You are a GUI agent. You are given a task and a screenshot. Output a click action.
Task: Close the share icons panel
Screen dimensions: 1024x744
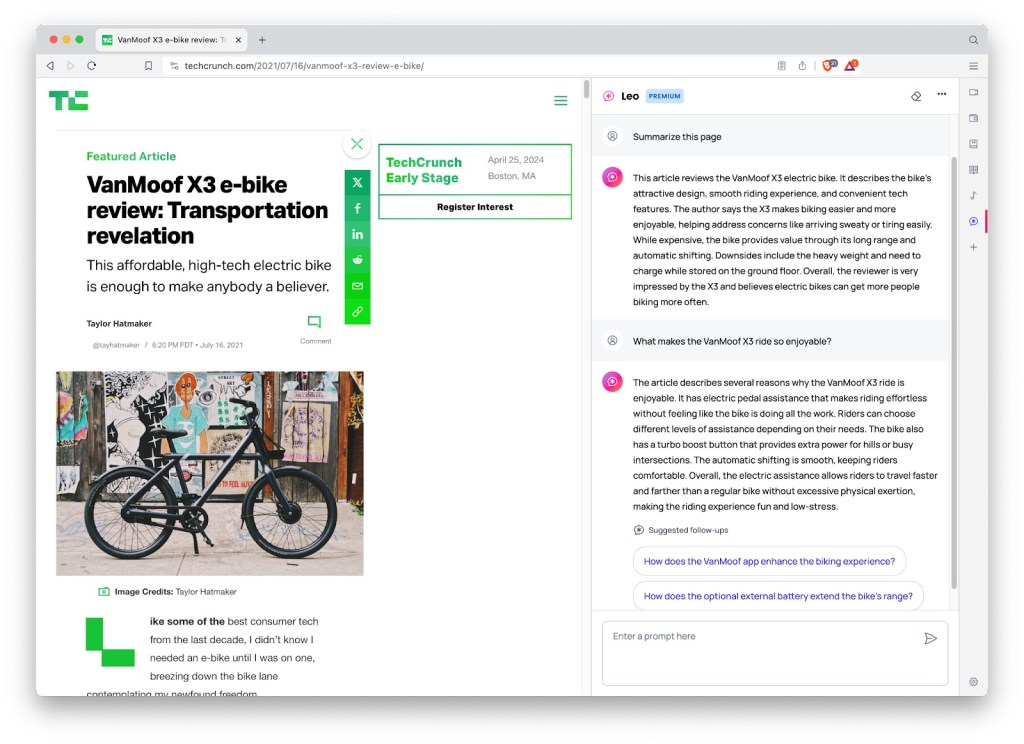point(357,144)
